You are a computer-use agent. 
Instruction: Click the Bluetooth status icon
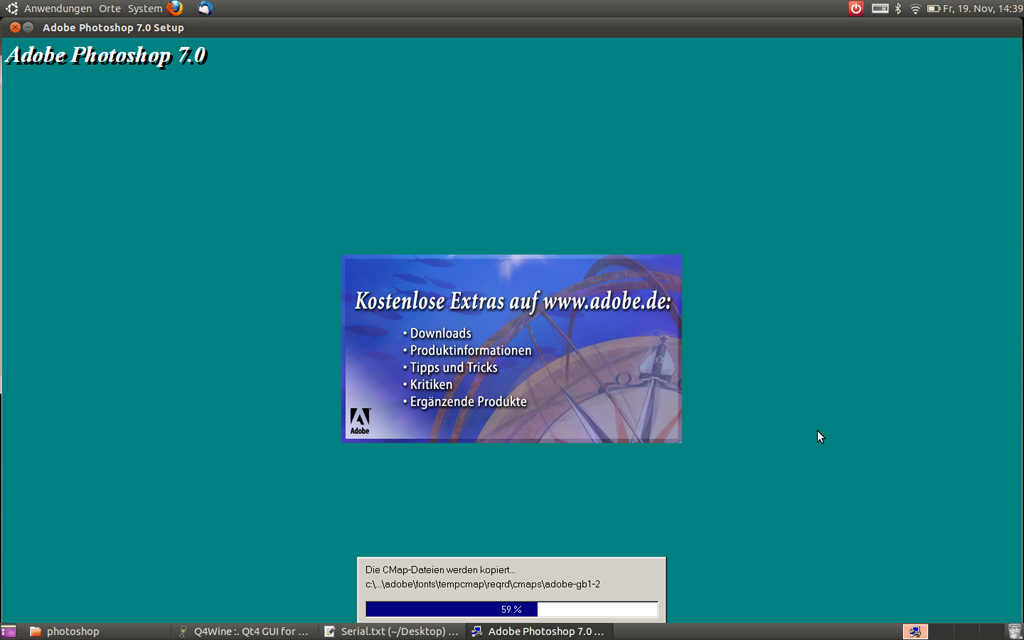tap(898, 8)
